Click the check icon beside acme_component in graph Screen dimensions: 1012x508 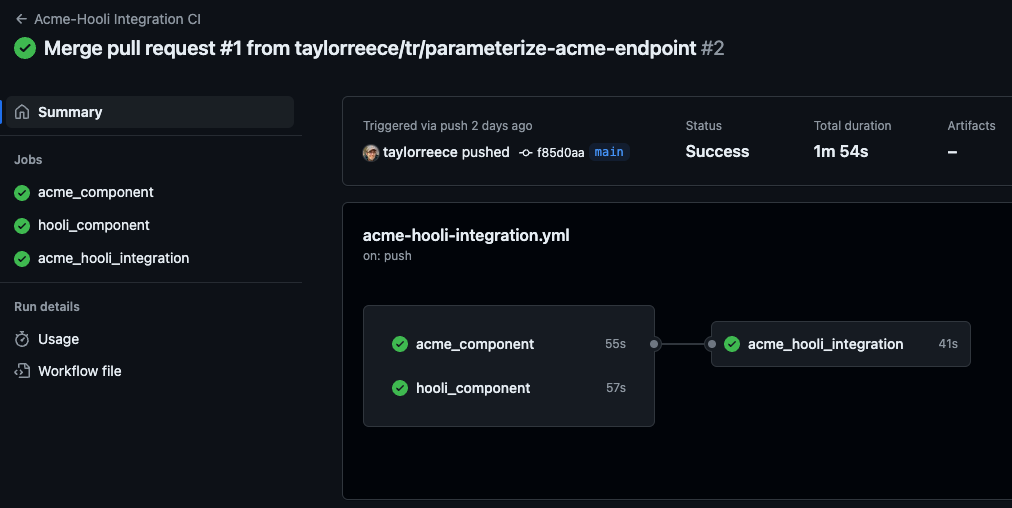[400, 344]
